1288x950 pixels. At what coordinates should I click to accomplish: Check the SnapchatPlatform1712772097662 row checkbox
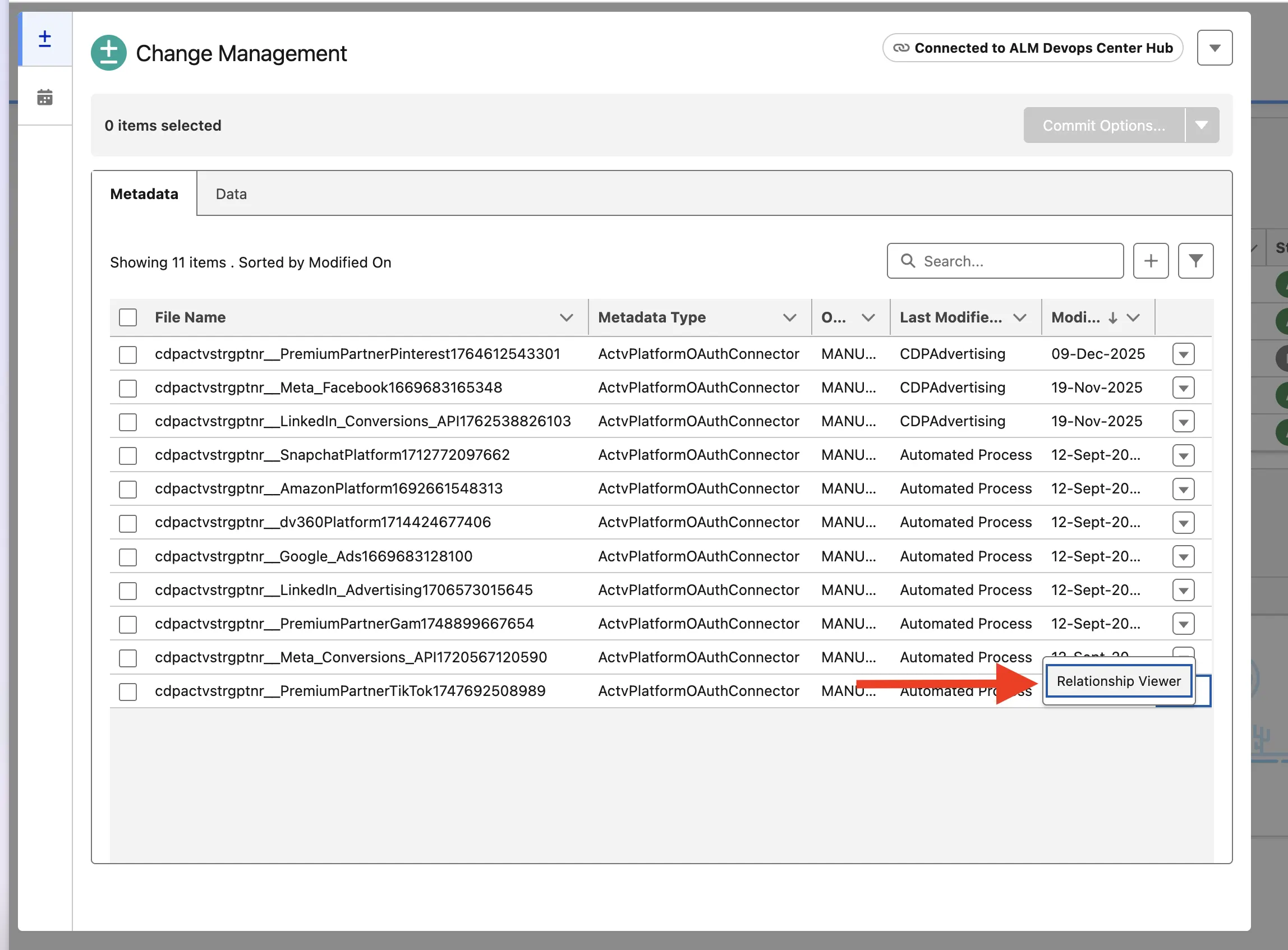coord(128,455)
